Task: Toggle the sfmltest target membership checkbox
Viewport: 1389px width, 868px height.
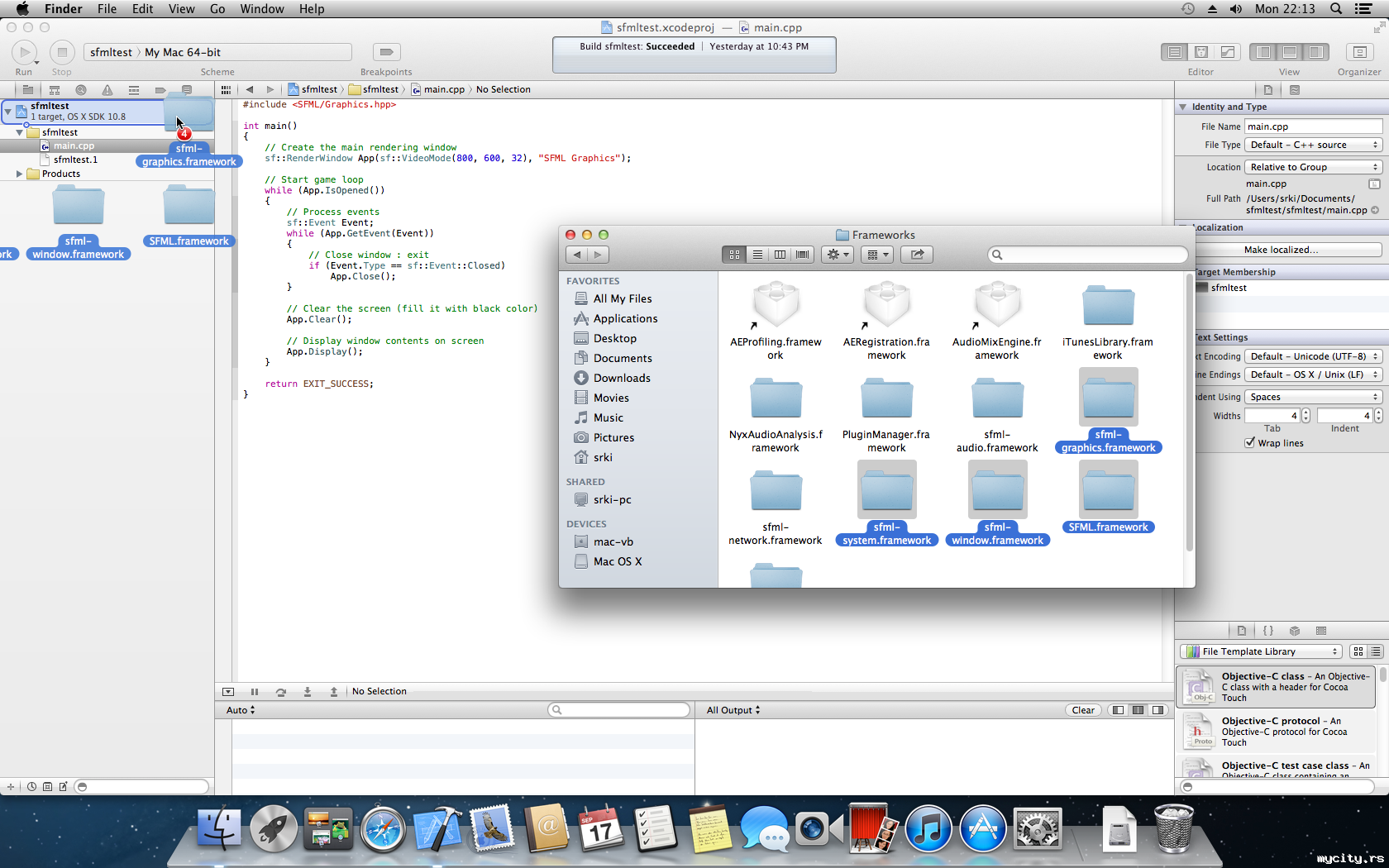Action: (x=1202, y=288)
